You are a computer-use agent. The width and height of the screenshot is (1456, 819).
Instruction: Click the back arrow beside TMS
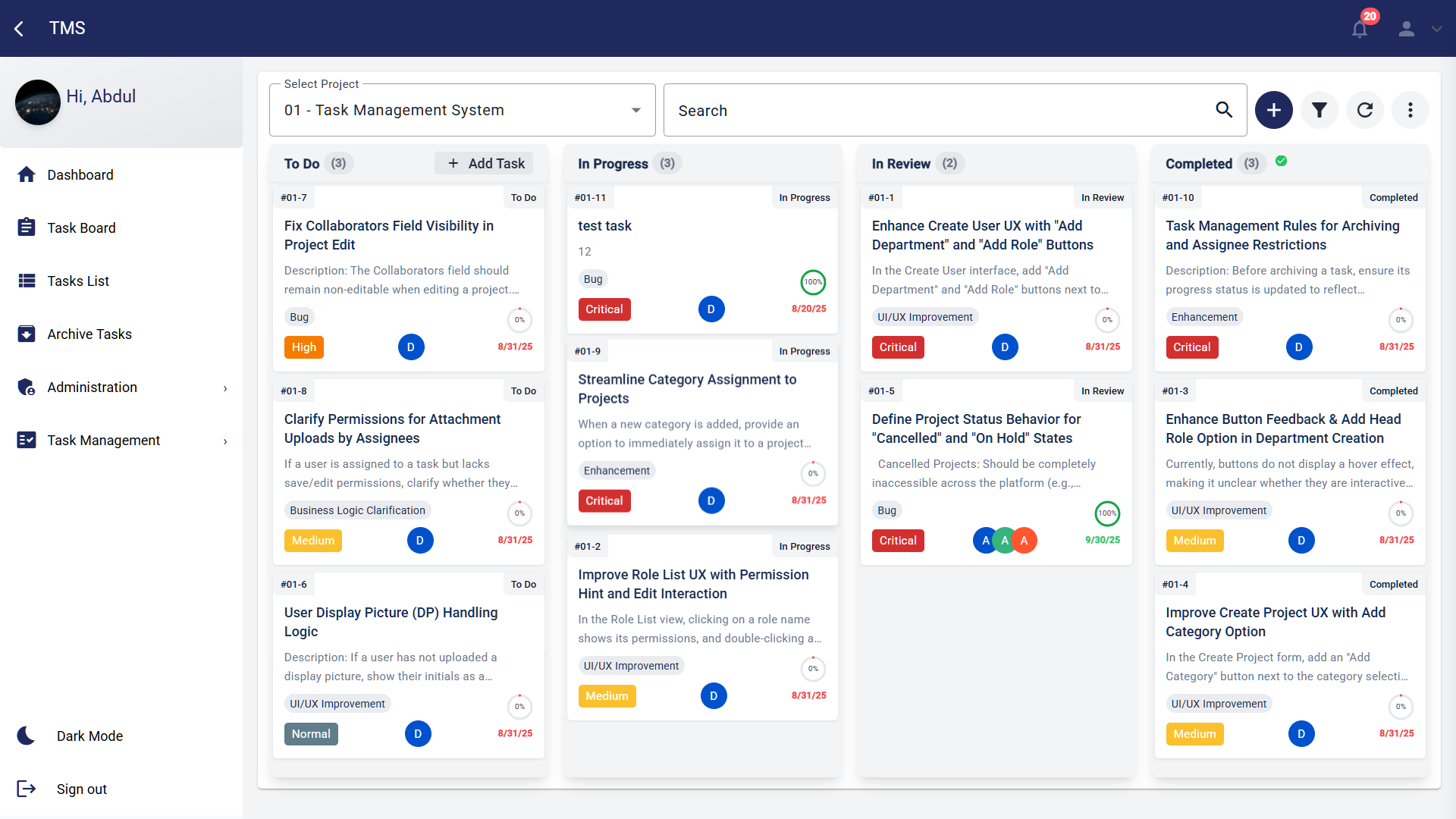(x=19, y=29)
